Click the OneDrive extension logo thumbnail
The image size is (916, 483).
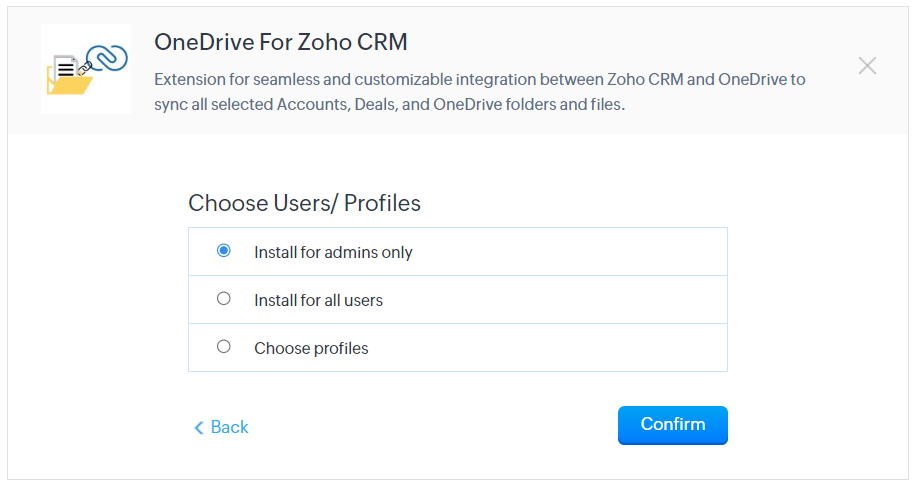pos(86,69)
